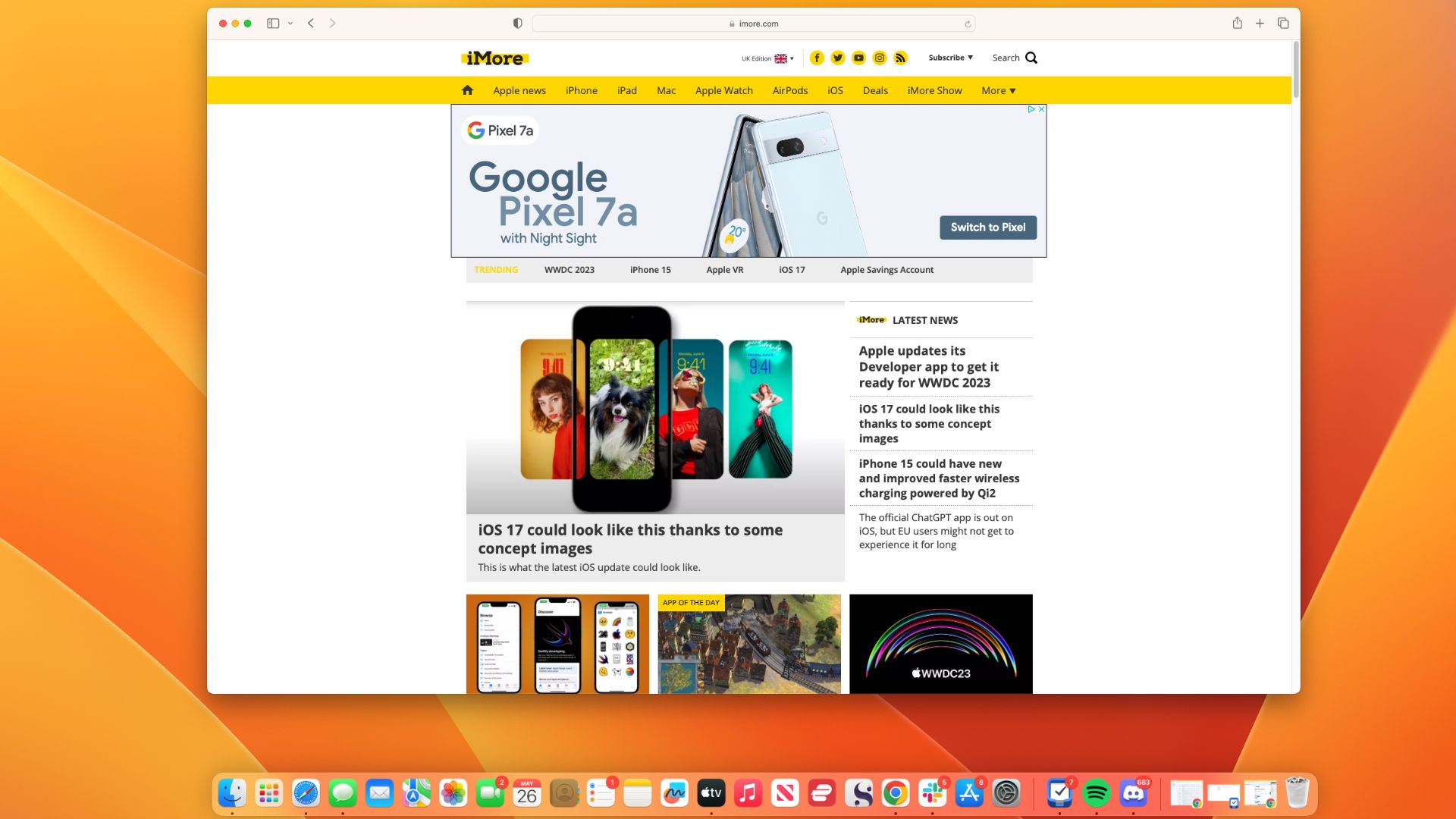The height and width of the screenshot is (819, 1456).
Task: Open the Deals section
Action: point(875,90)
